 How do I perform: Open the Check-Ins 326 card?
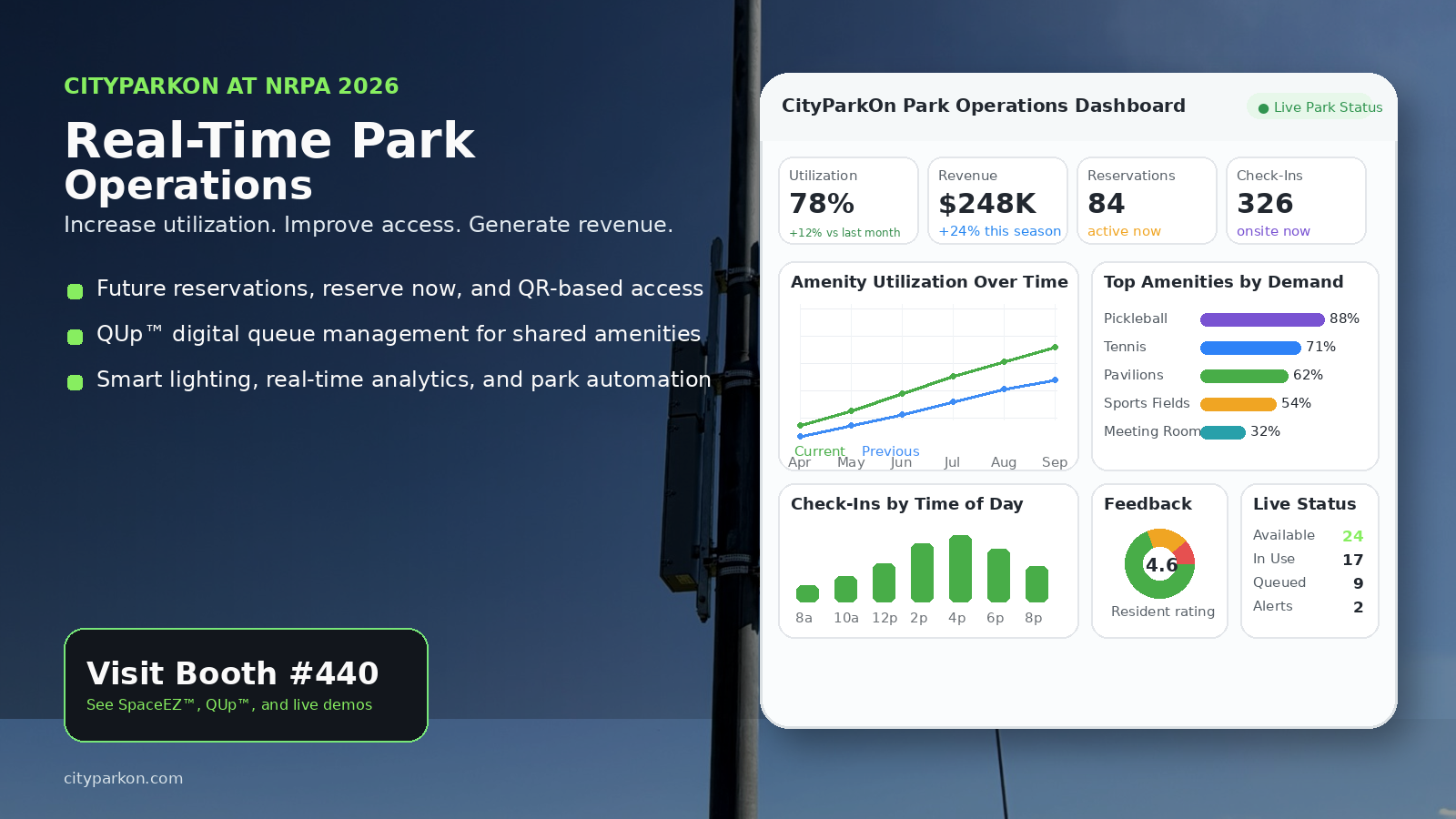coord(1296,201)
